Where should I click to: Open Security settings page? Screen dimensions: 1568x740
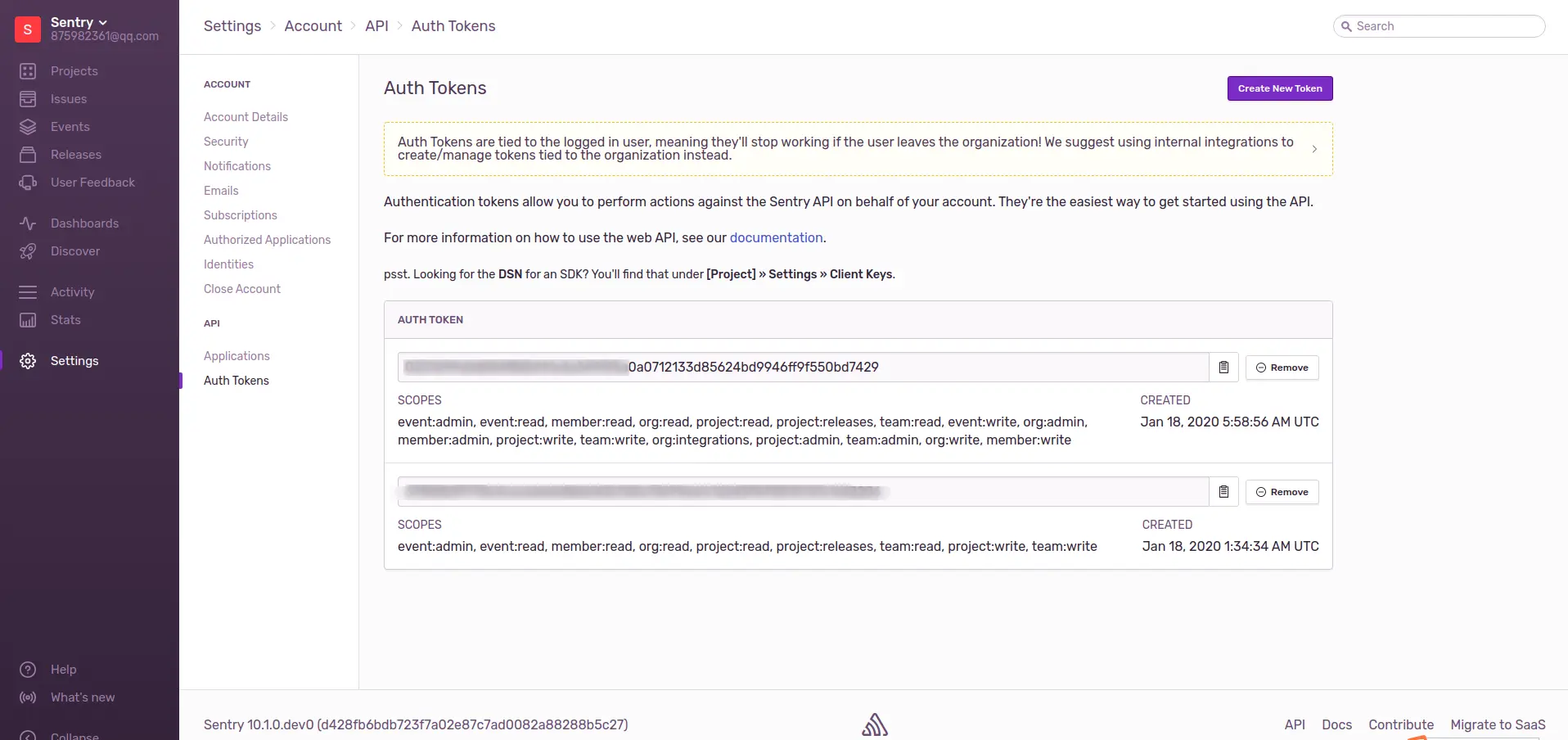226,142
